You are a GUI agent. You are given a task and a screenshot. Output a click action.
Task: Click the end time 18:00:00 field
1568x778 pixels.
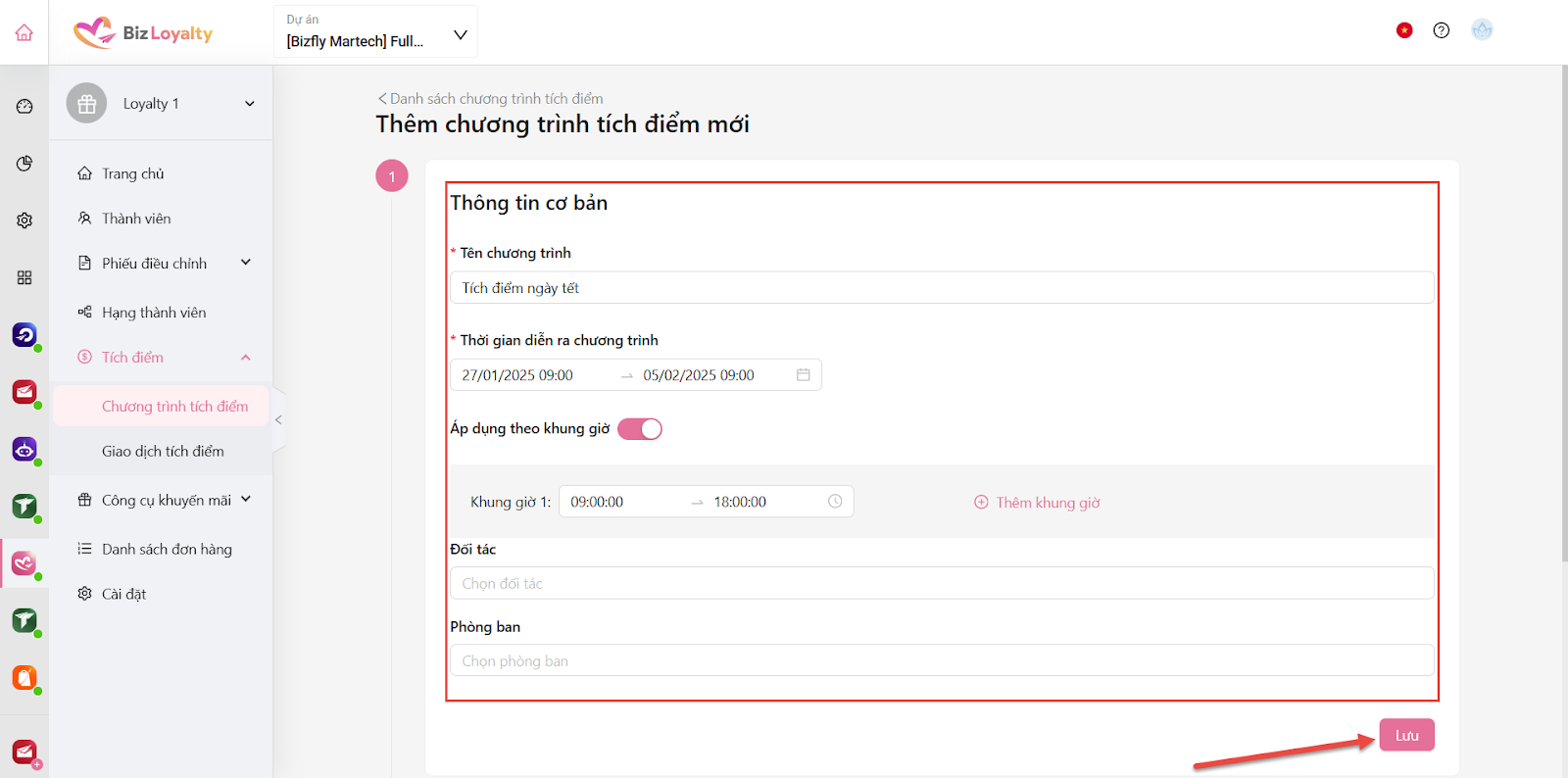[x=740, y=502]
